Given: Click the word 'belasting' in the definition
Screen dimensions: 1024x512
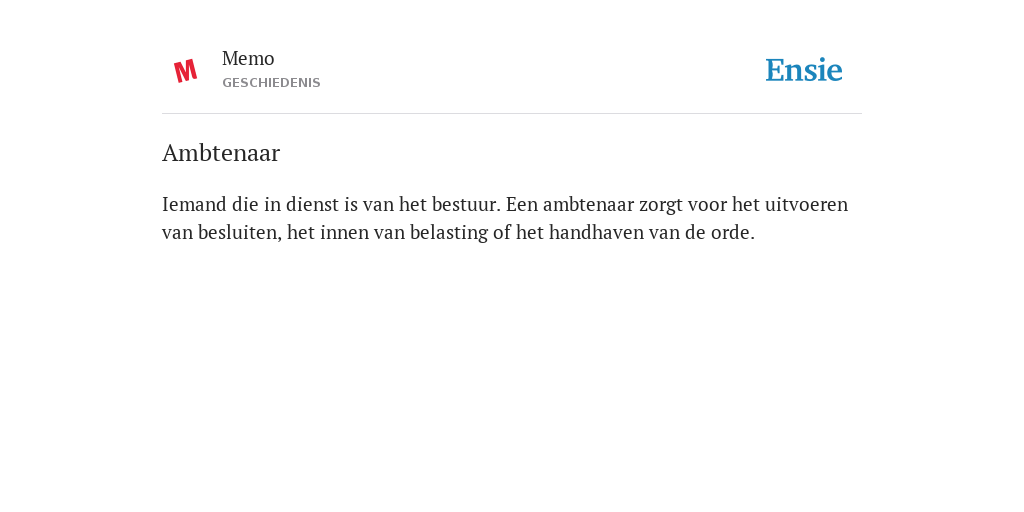Looking at the screenshot, I should coord(449,233).
